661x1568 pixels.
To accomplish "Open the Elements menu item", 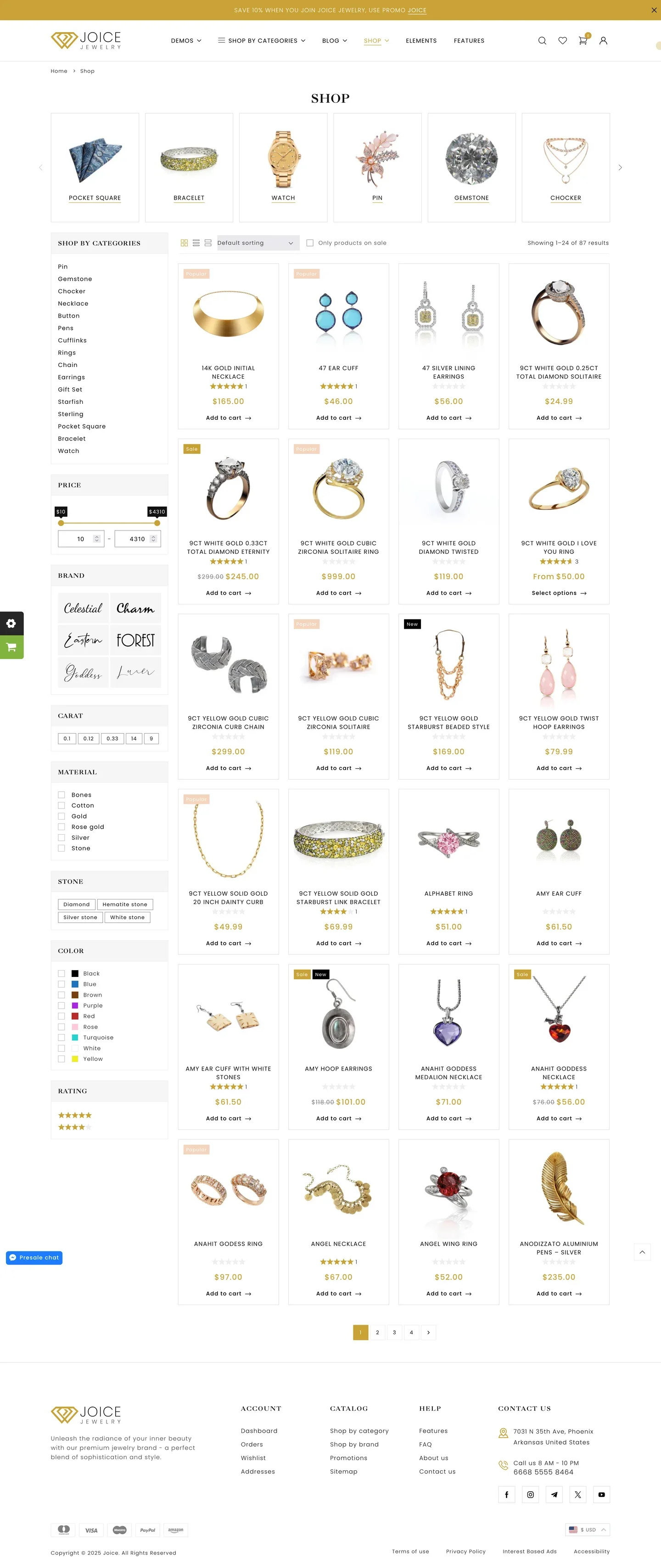I will 421,41.
